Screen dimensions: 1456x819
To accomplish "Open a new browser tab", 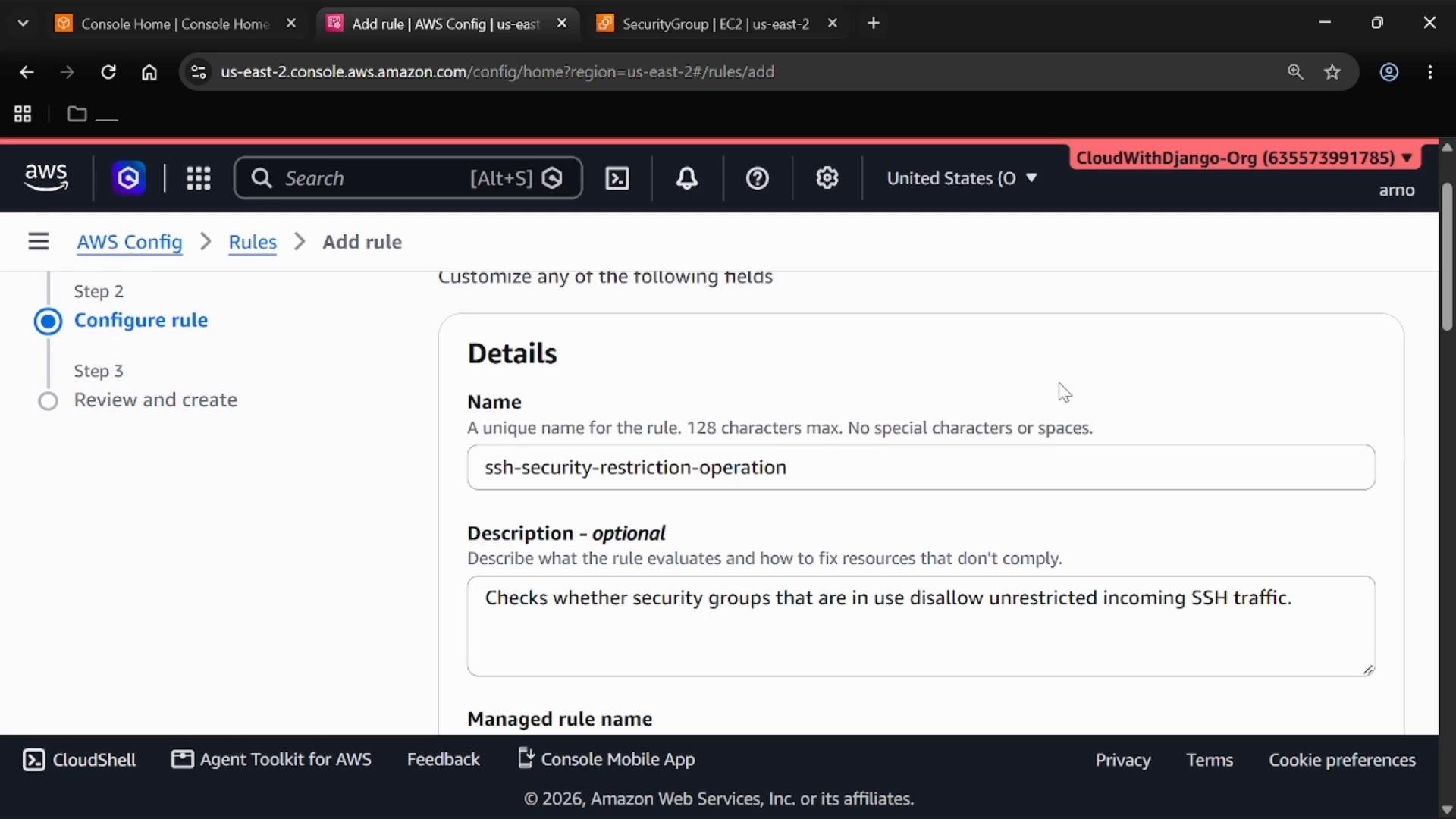I will (x=874, y=24).
